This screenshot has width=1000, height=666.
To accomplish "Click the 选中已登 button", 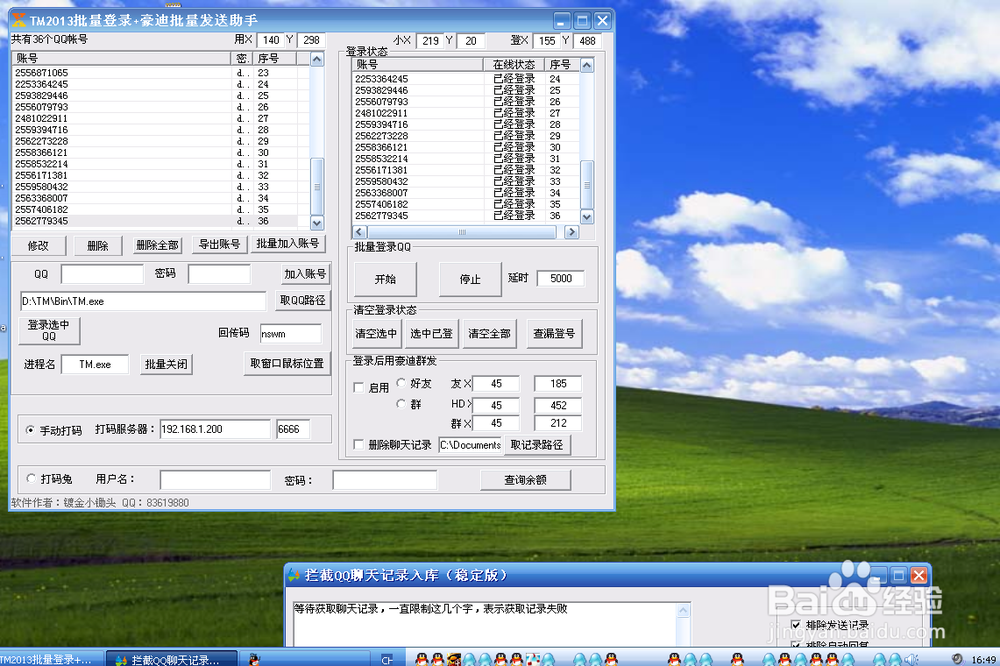I will click(431, 334).
